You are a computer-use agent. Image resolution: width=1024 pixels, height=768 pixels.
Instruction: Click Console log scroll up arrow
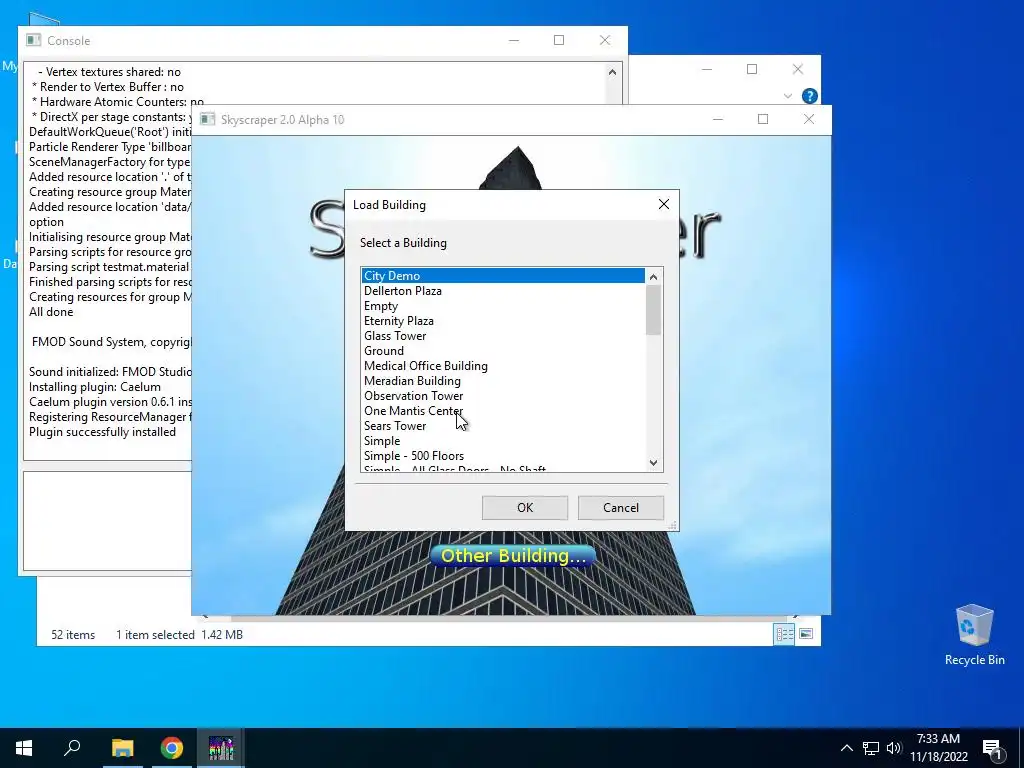[x=612, y=72]
